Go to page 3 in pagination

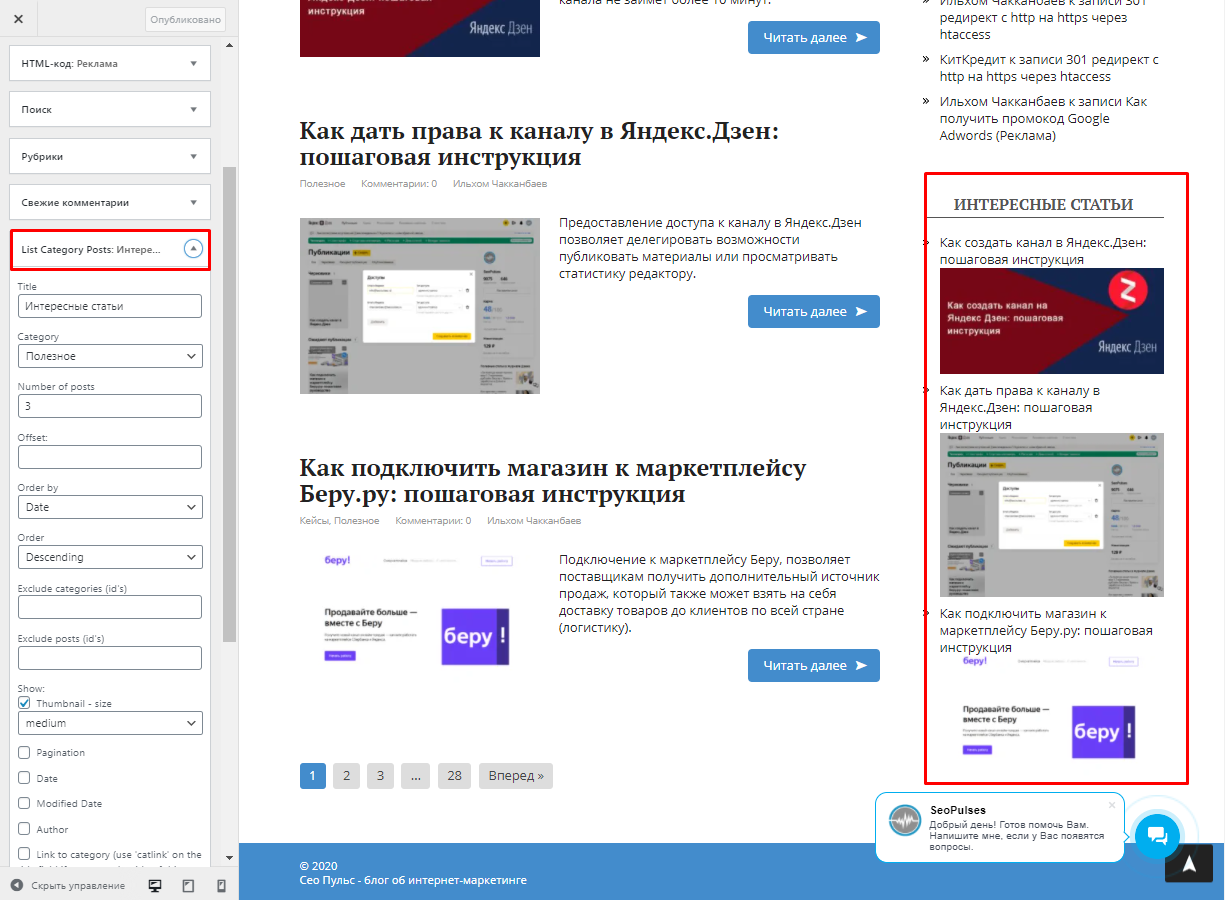(380, 775)
